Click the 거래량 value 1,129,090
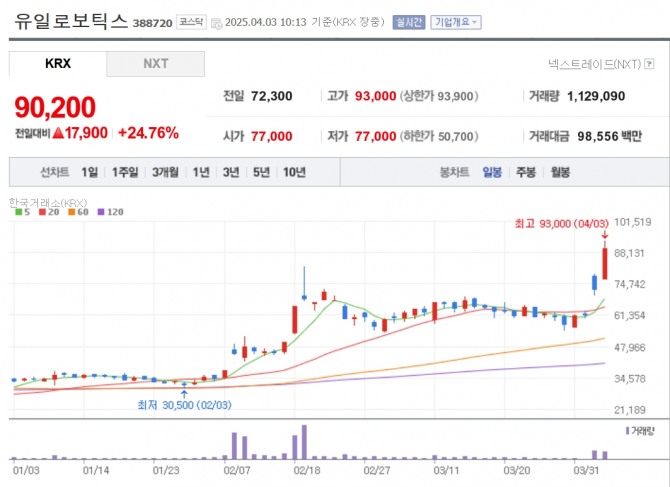 [596, 96]
